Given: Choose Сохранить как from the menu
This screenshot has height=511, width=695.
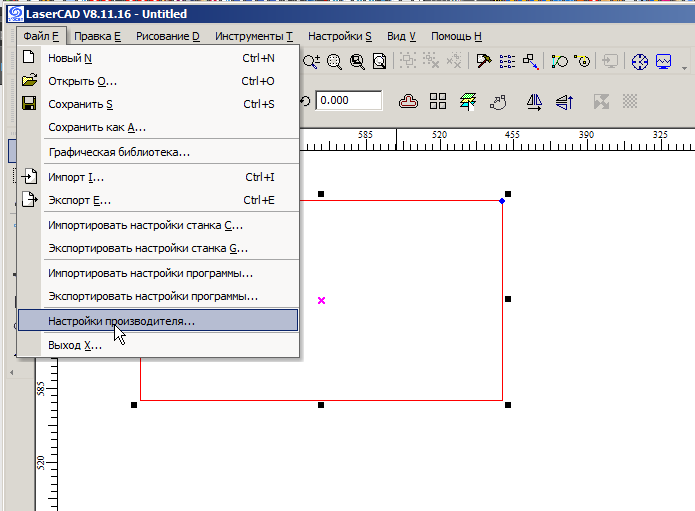Looking at the screenshot, I should click(x=97, y=127).
